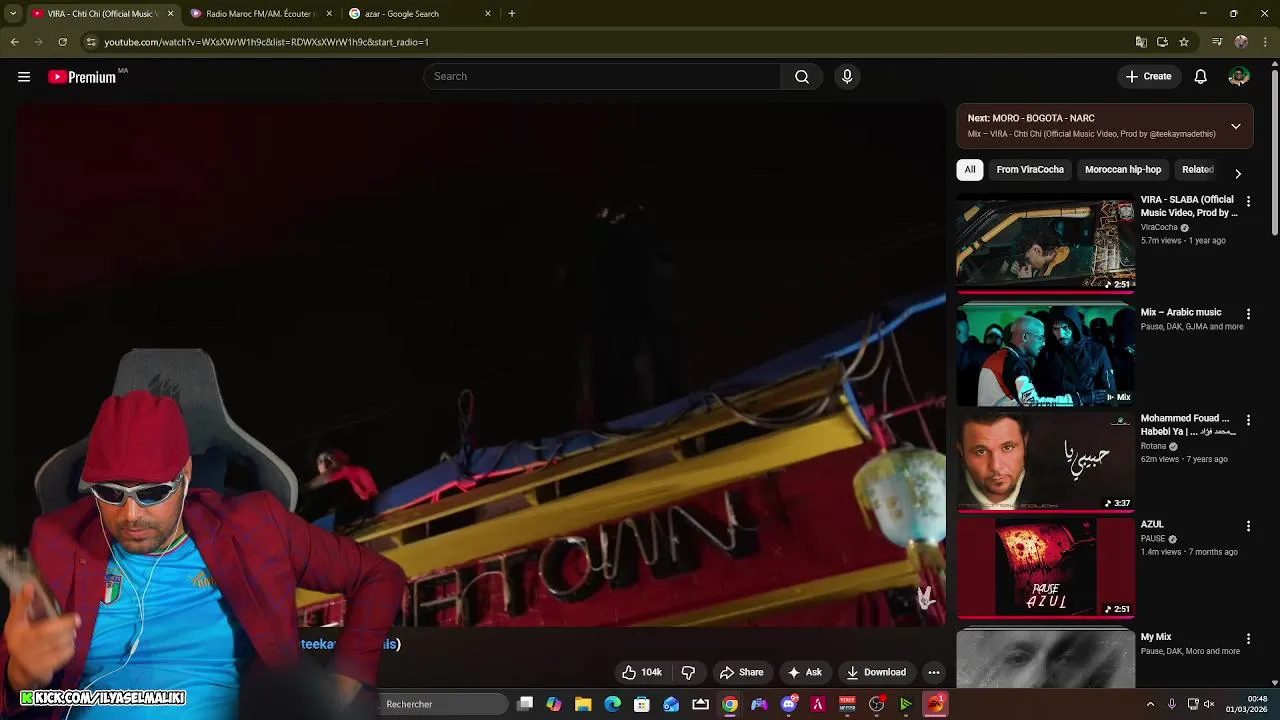Open the Chrome profile avatar
This screenshot has height=720, width=1280.
(x=1241, y=42)
